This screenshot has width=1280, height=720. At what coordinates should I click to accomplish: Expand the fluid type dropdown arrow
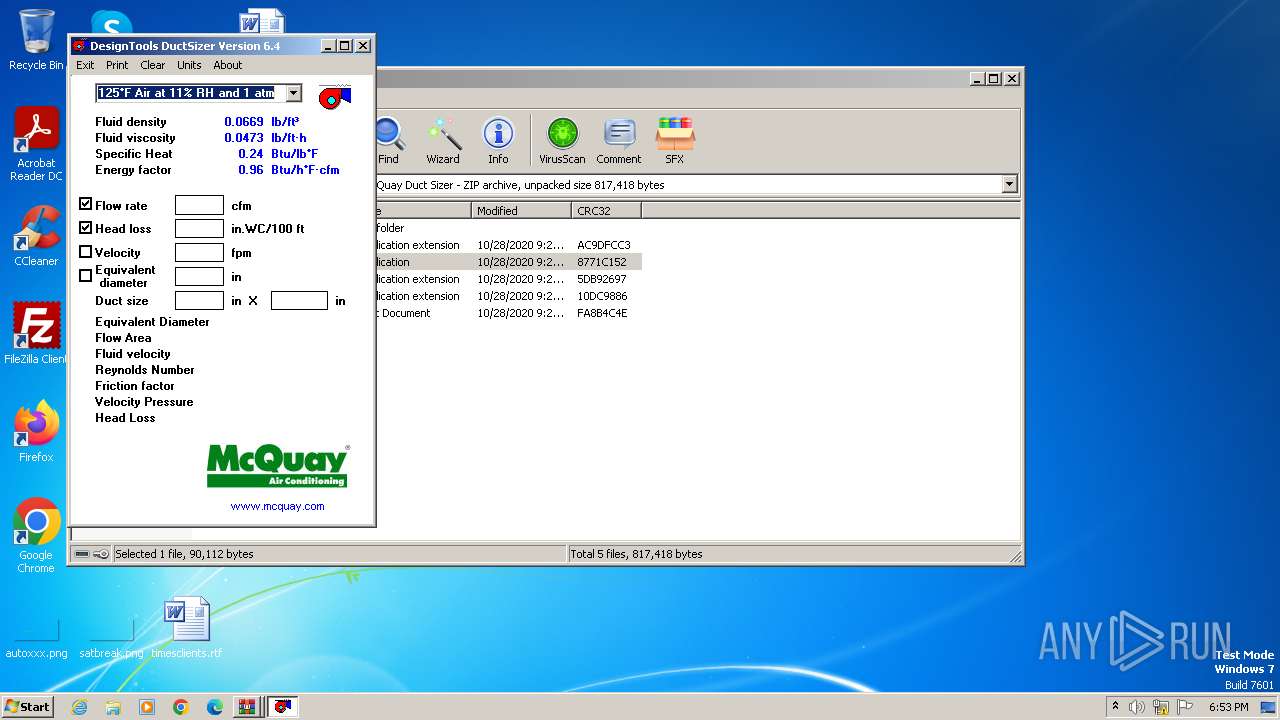[x=293, y=93]
